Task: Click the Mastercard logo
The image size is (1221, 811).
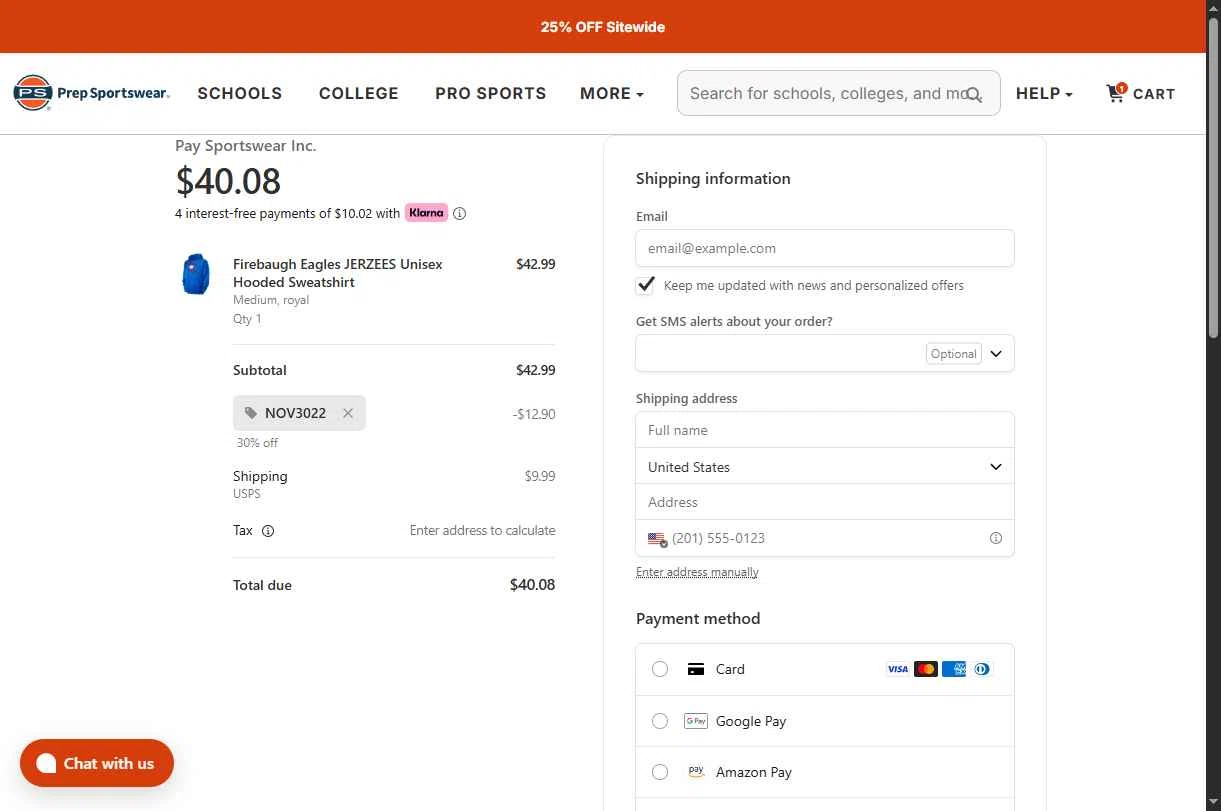Action: (926, 669)
